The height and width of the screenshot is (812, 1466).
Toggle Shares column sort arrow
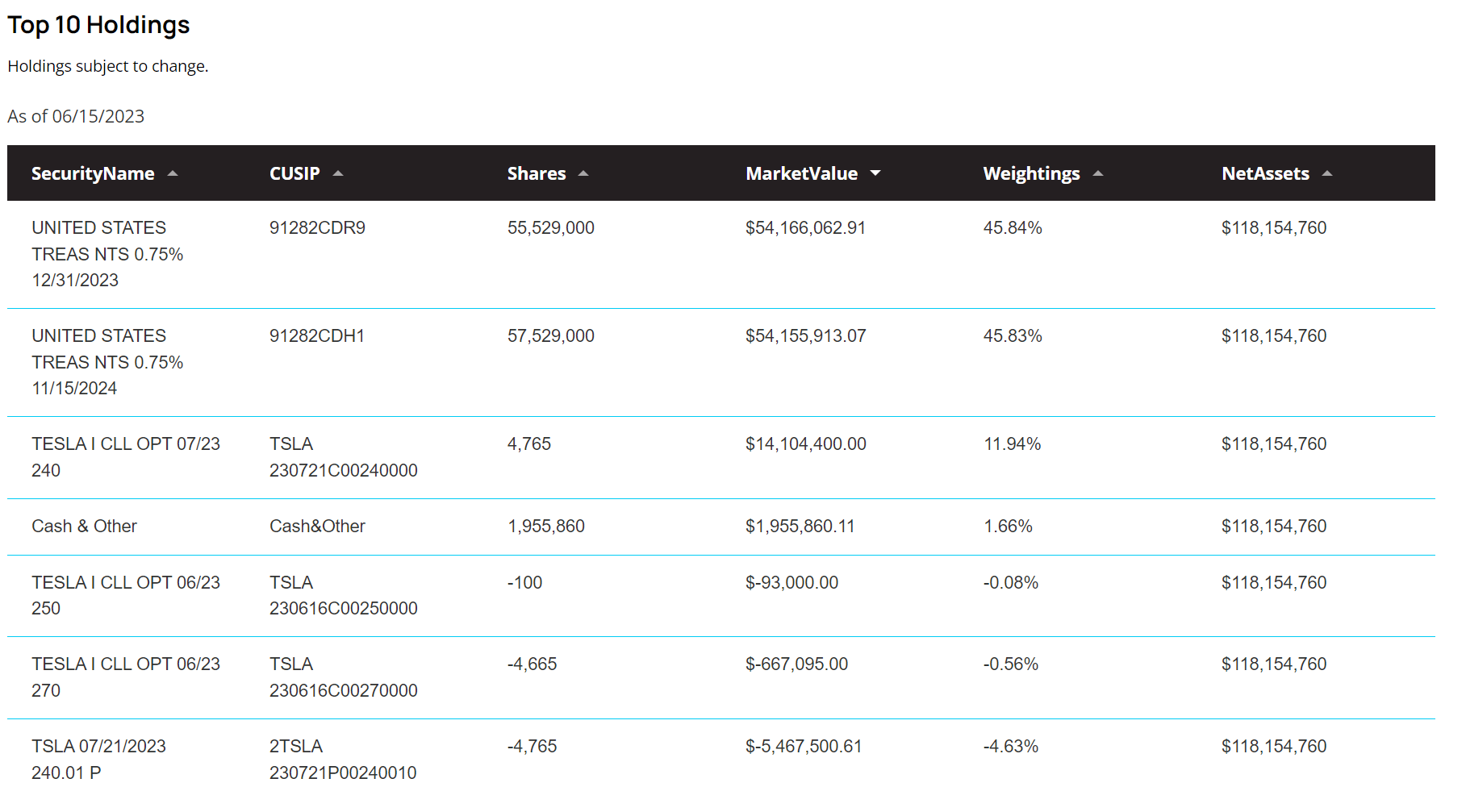tap(583, 173)
